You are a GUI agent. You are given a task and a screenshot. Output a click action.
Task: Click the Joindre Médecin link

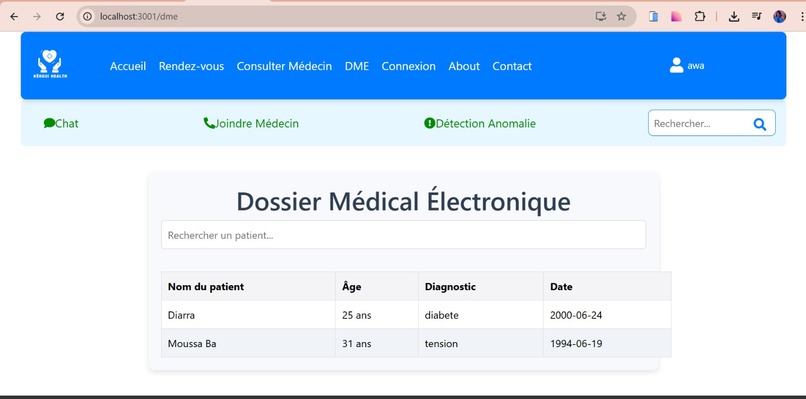tap(257, 124)
